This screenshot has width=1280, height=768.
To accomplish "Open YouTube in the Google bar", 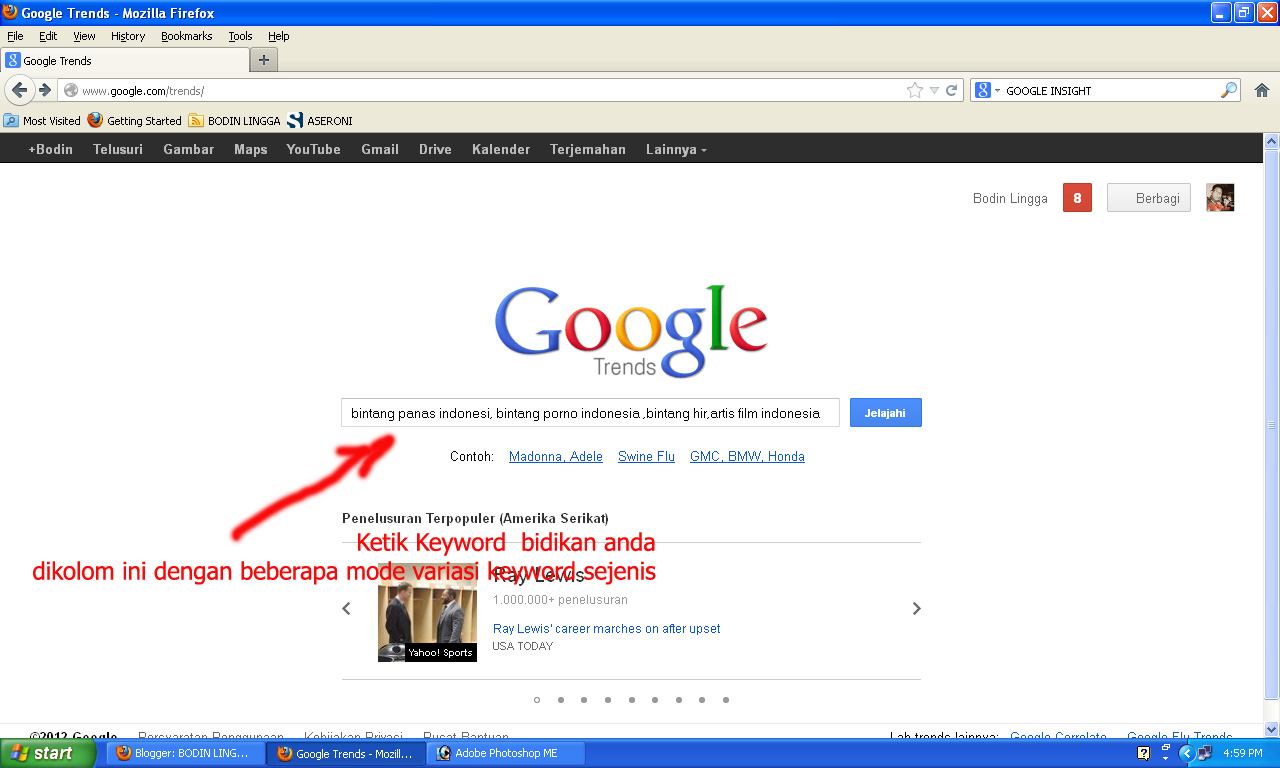I will (x=314, y=149).
